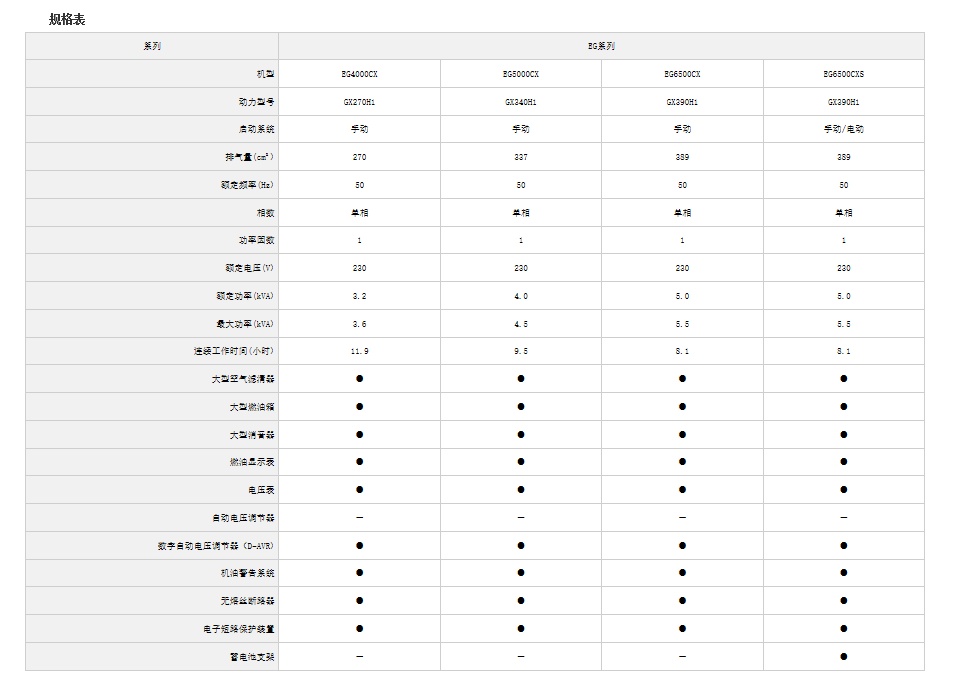
Task: Select the 机型 row label
Action: pyautogui.click(x=265, y=74)
